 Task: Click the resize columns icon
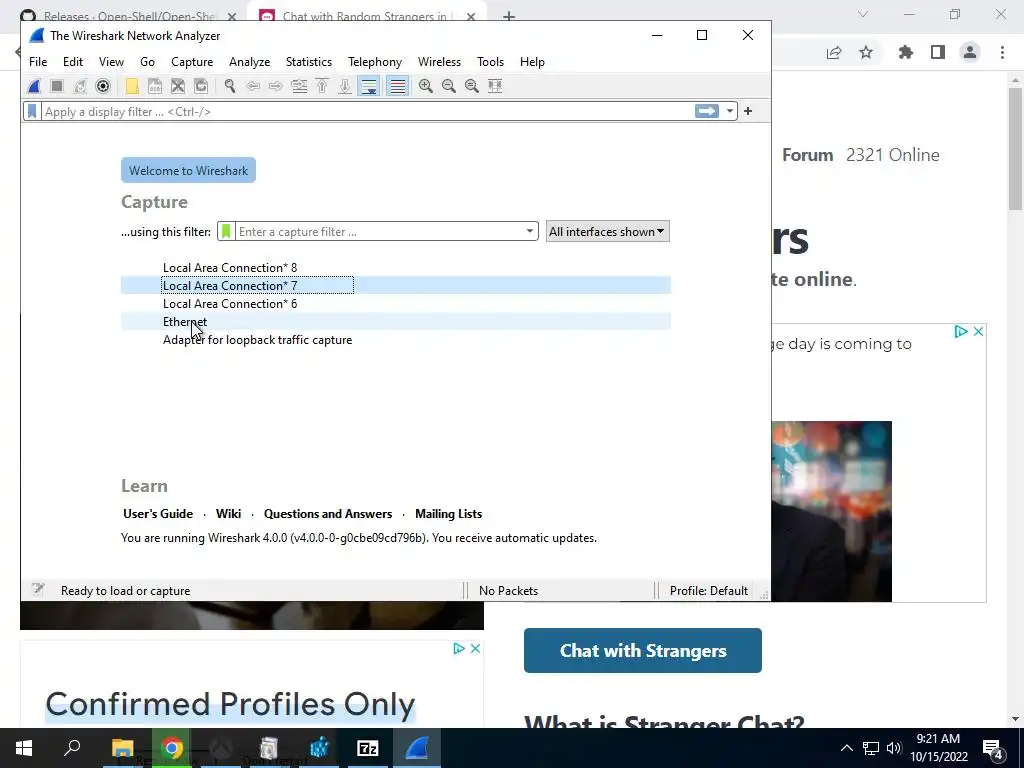(495, 86)
